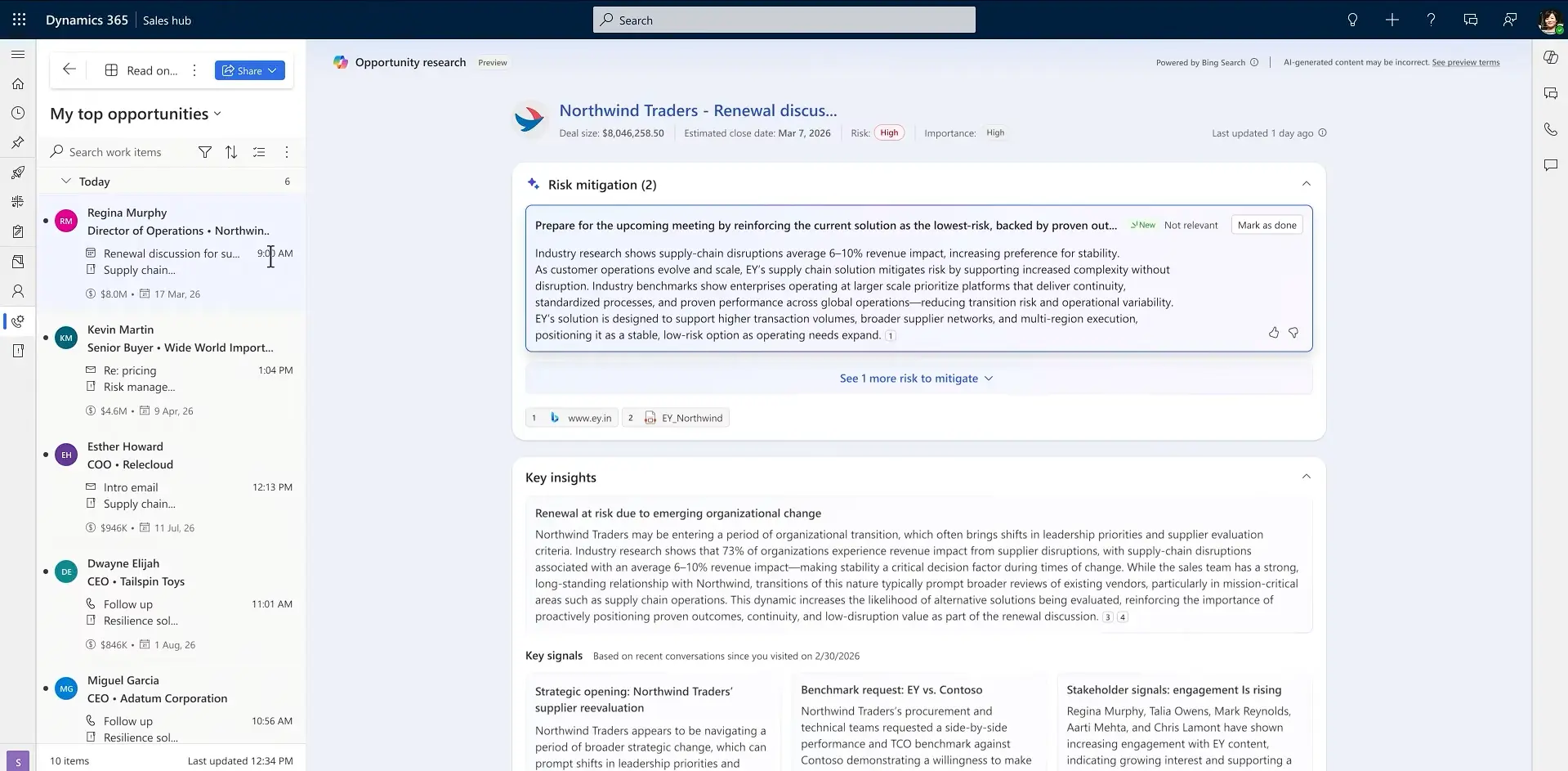Open the more options next to Read on...
This screenshot has width=1568, height=771.
[x=194, y=70]
